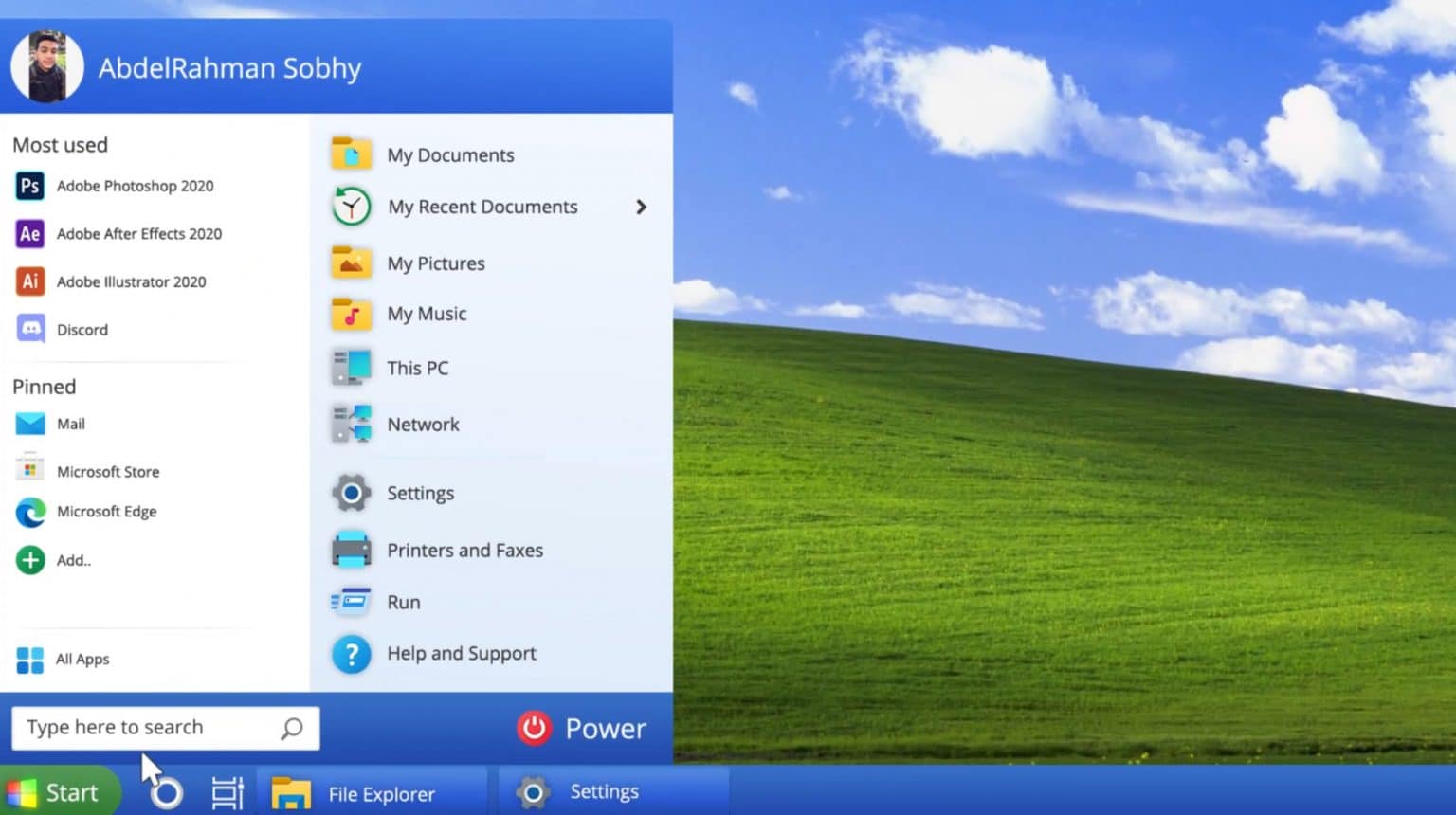This screenshot has height=815, width=1456.
Task: Open My Music folder
Action: coord(426,314)
